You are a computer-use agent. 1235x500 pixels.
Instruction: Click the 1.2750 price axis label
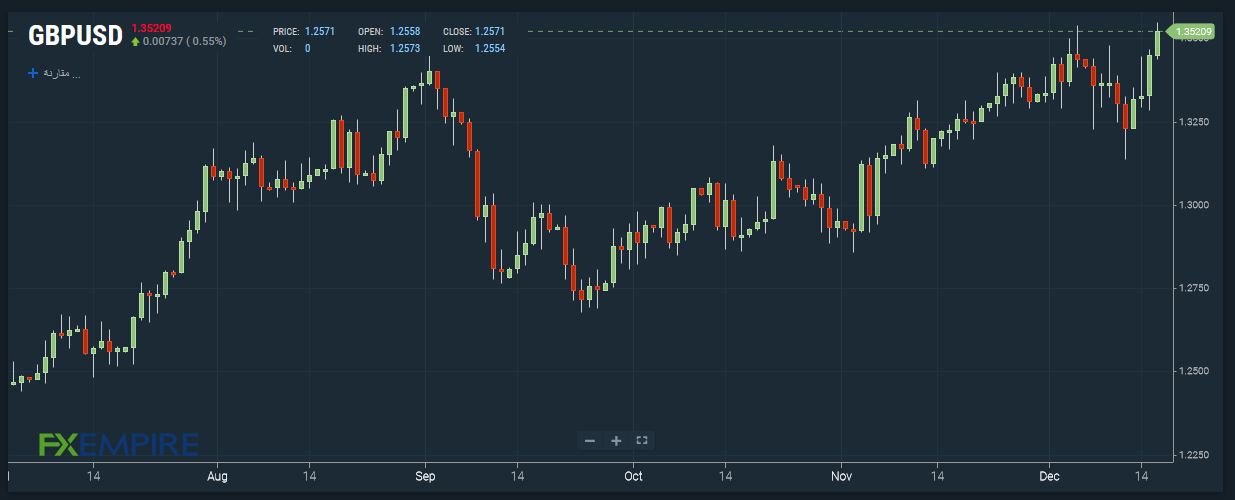pyautogui.click(x=1195, y=288)
